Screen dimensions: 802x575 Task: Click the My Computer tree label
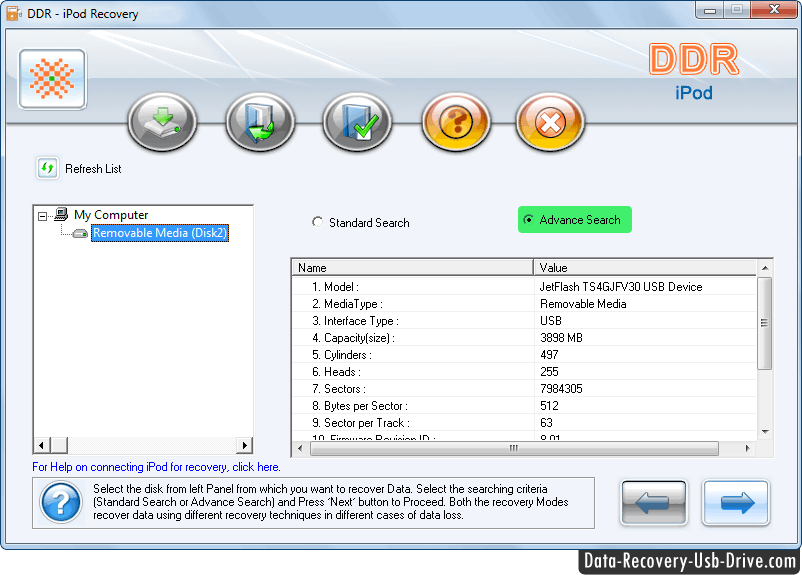click(x=111, y=215)
